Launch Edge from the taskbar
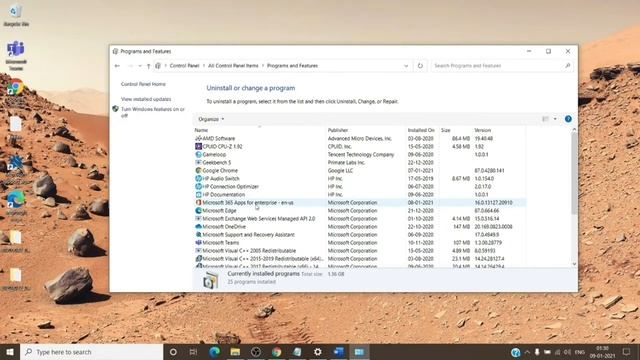This screenshot has width=640, height=360. tap(214, 352)
